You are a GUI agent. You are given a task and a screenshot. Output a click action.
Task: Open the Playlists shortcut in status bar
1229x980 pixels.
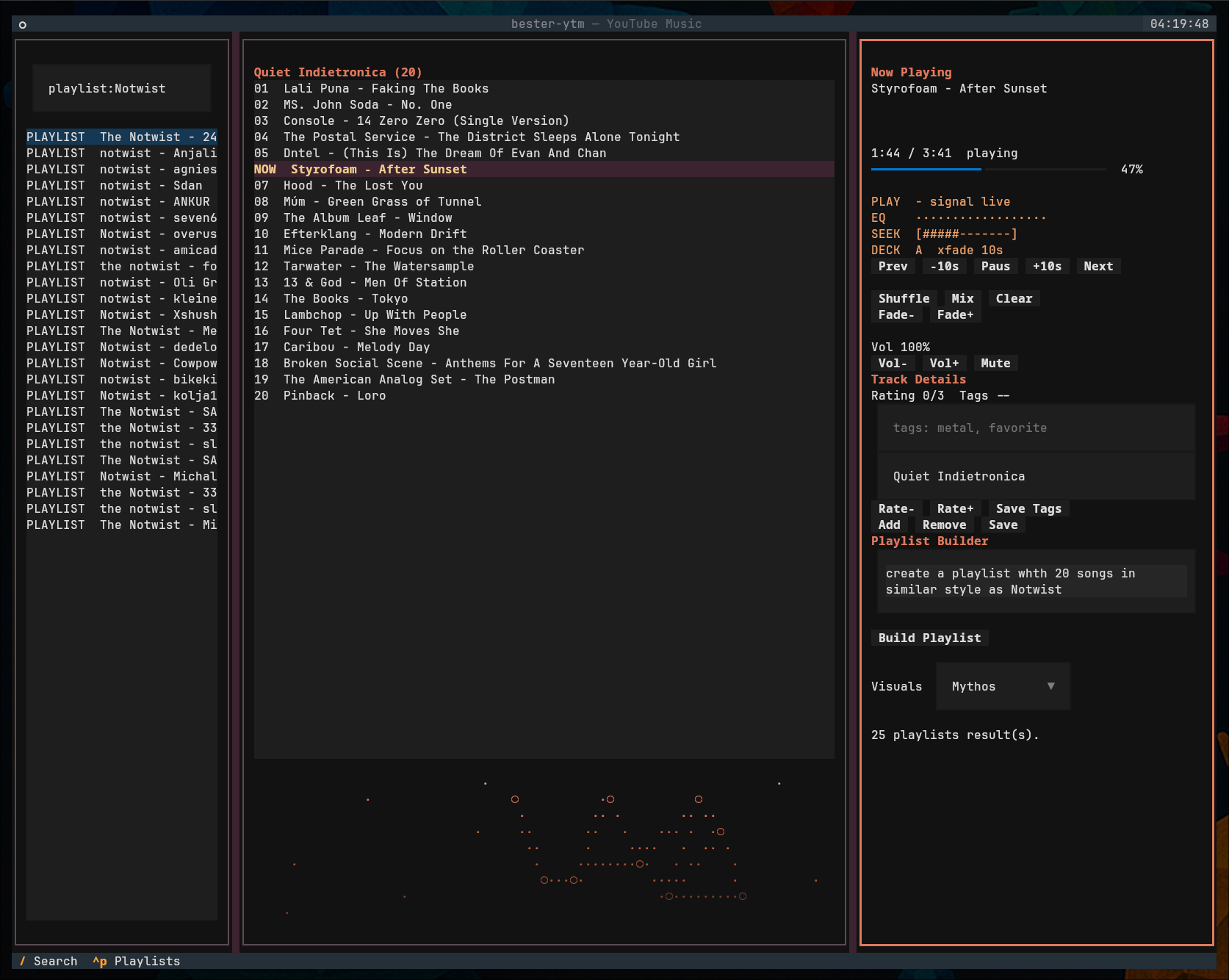136,961
